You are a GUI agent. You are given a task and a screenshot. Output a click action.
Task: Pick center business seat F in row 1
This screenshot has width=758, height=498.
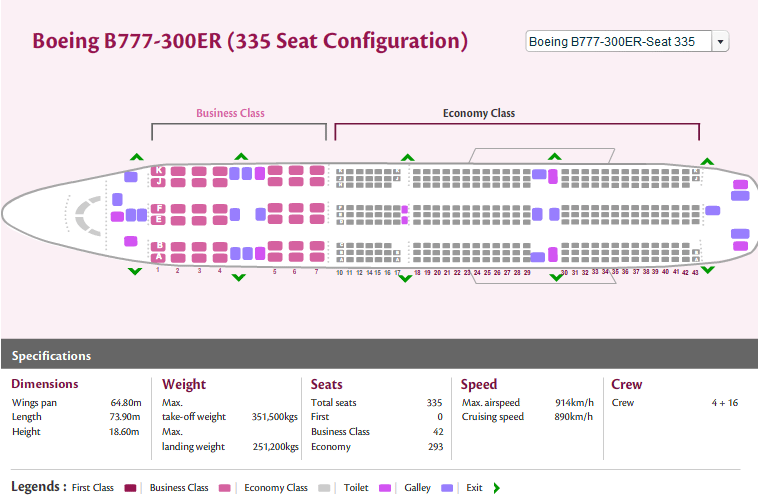click(x=158, y=208)
